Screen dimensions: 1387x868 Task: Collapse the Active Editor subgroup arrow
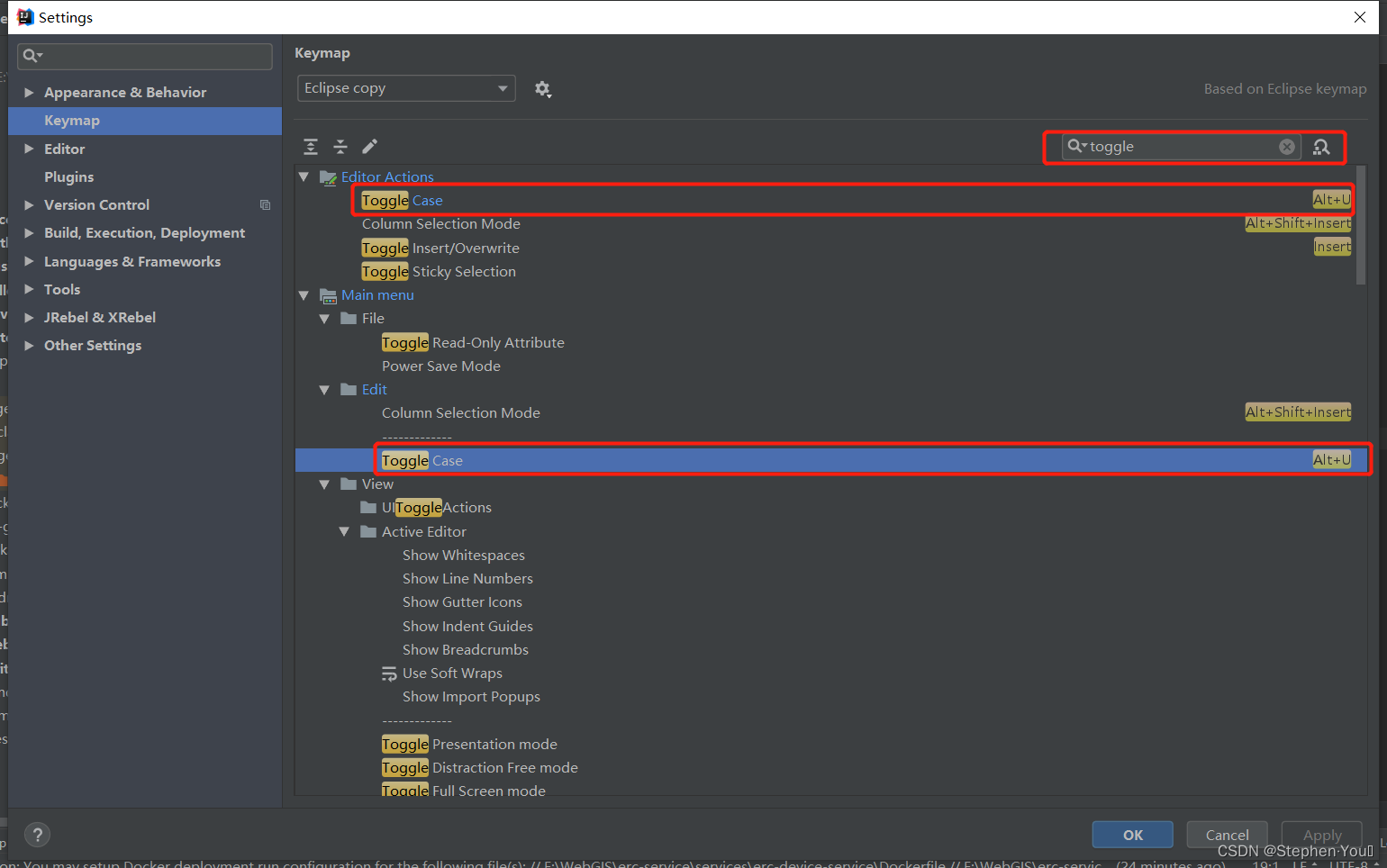tap(344, 532)
